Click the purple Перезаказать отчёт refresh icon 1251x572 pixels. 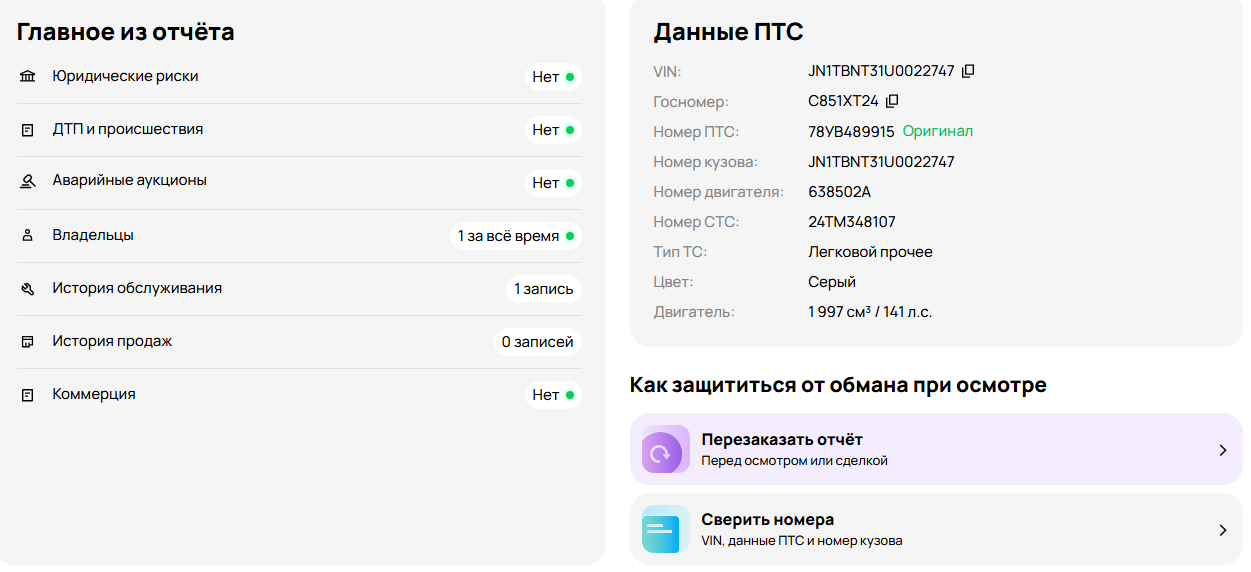coord(660,451)
